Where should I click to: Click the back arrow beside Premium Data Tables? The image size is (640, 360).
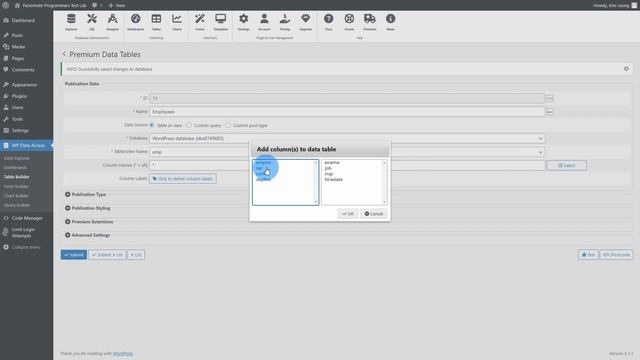tap(64, 54)
